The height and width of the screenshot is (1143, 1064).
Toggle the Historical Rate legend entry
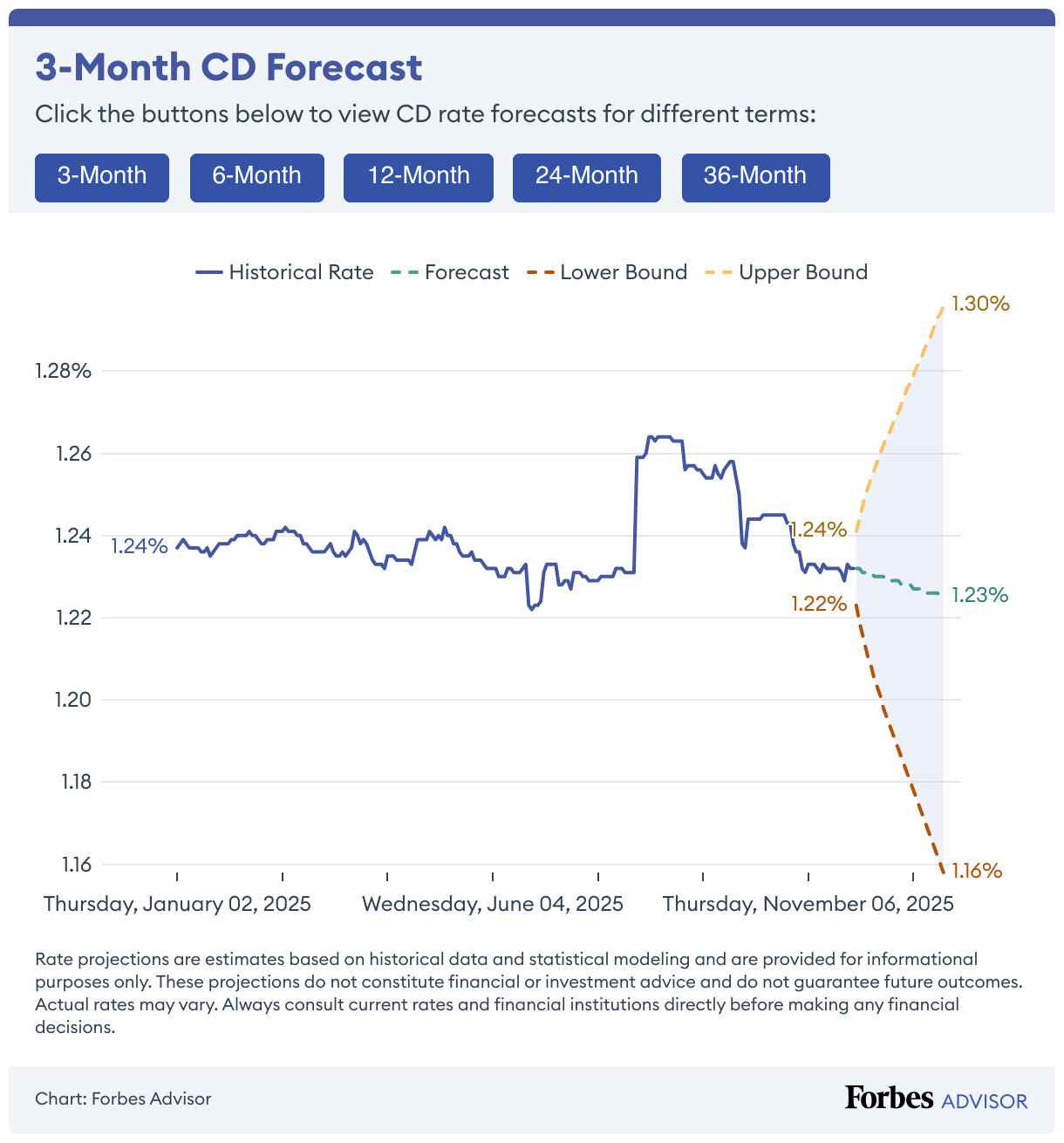[x=285, y=272]
